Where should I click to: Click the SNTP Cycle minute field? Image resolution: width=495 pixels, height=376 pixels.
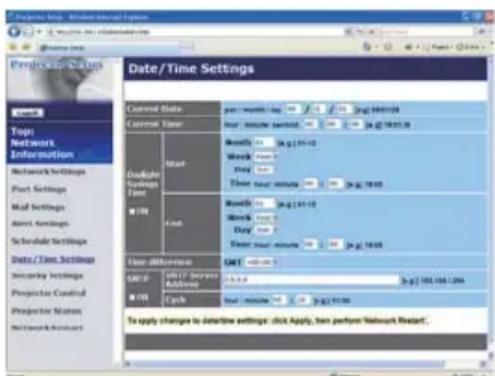tap(303, 300)
